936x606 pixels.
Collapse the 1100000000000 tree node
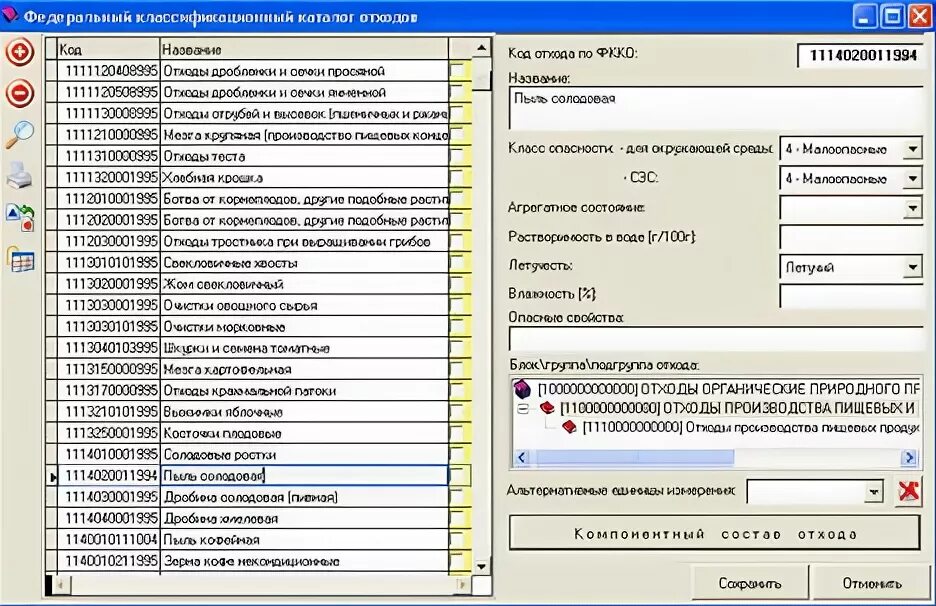524,409
